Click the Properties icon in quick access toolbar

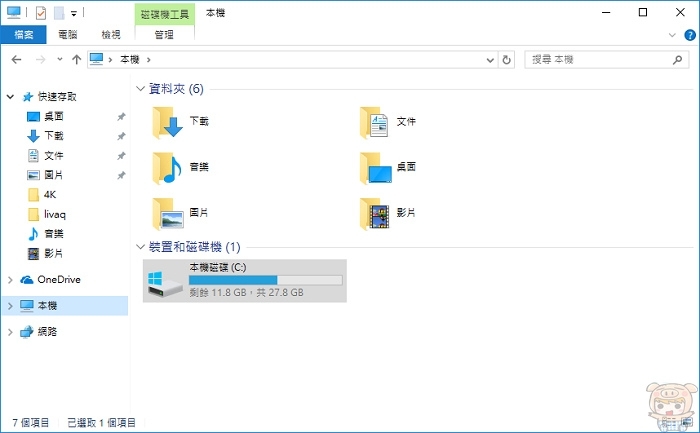41,13
